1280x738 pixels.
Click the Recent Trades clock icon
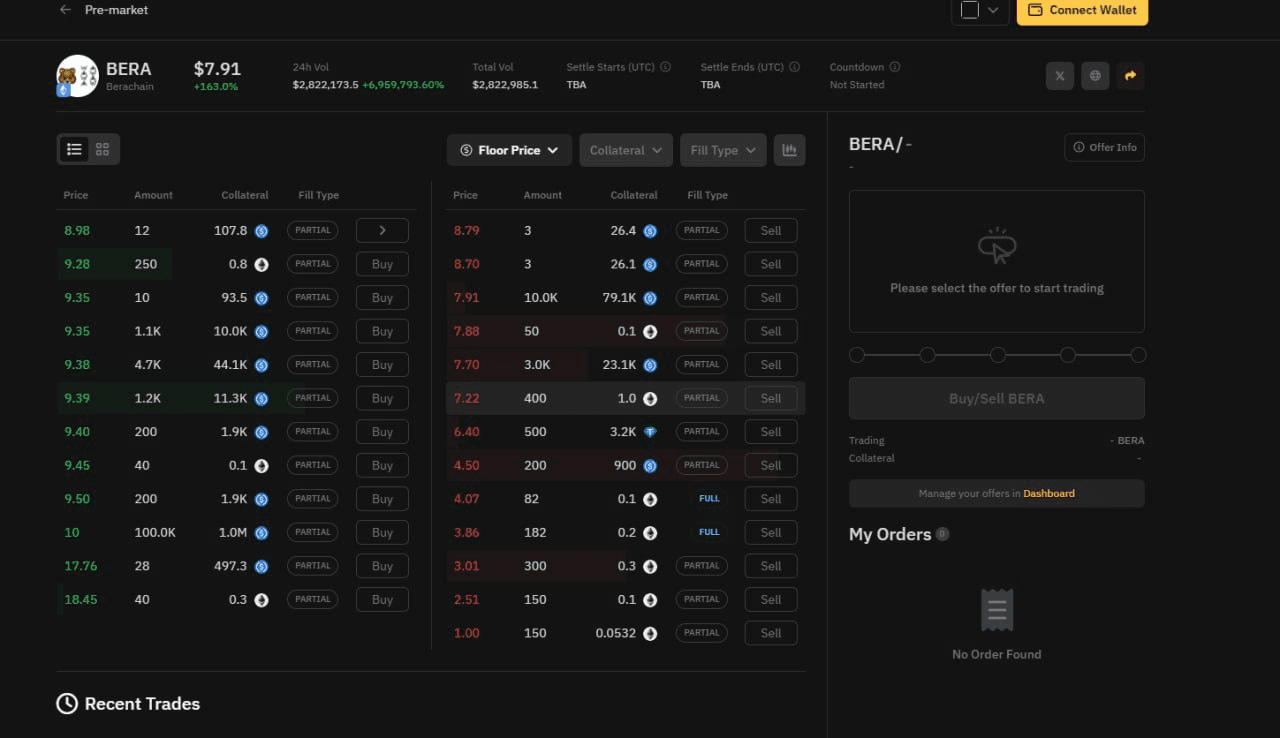[67, 704]
